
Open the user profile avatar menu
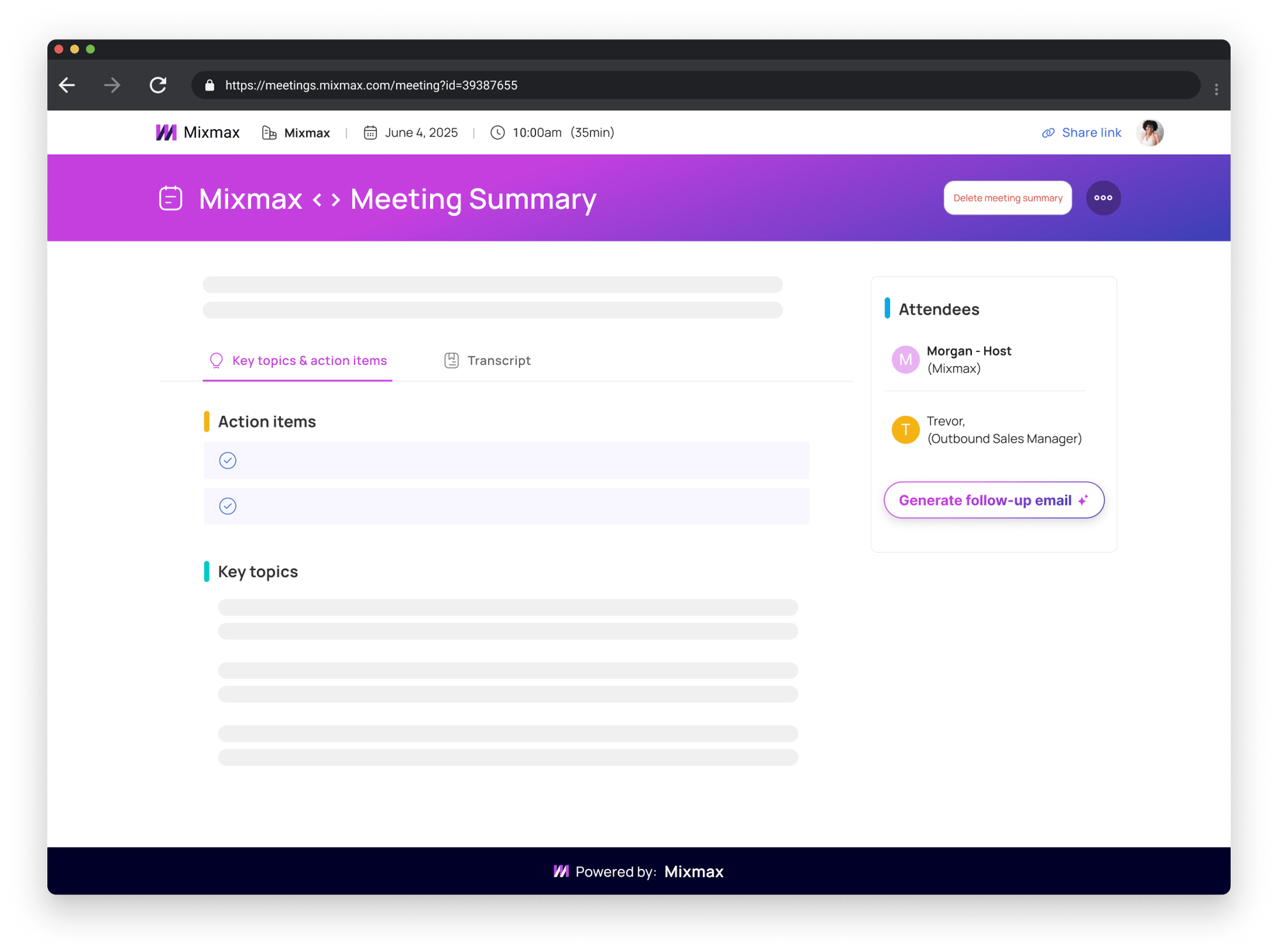(x=1150, y=132)
